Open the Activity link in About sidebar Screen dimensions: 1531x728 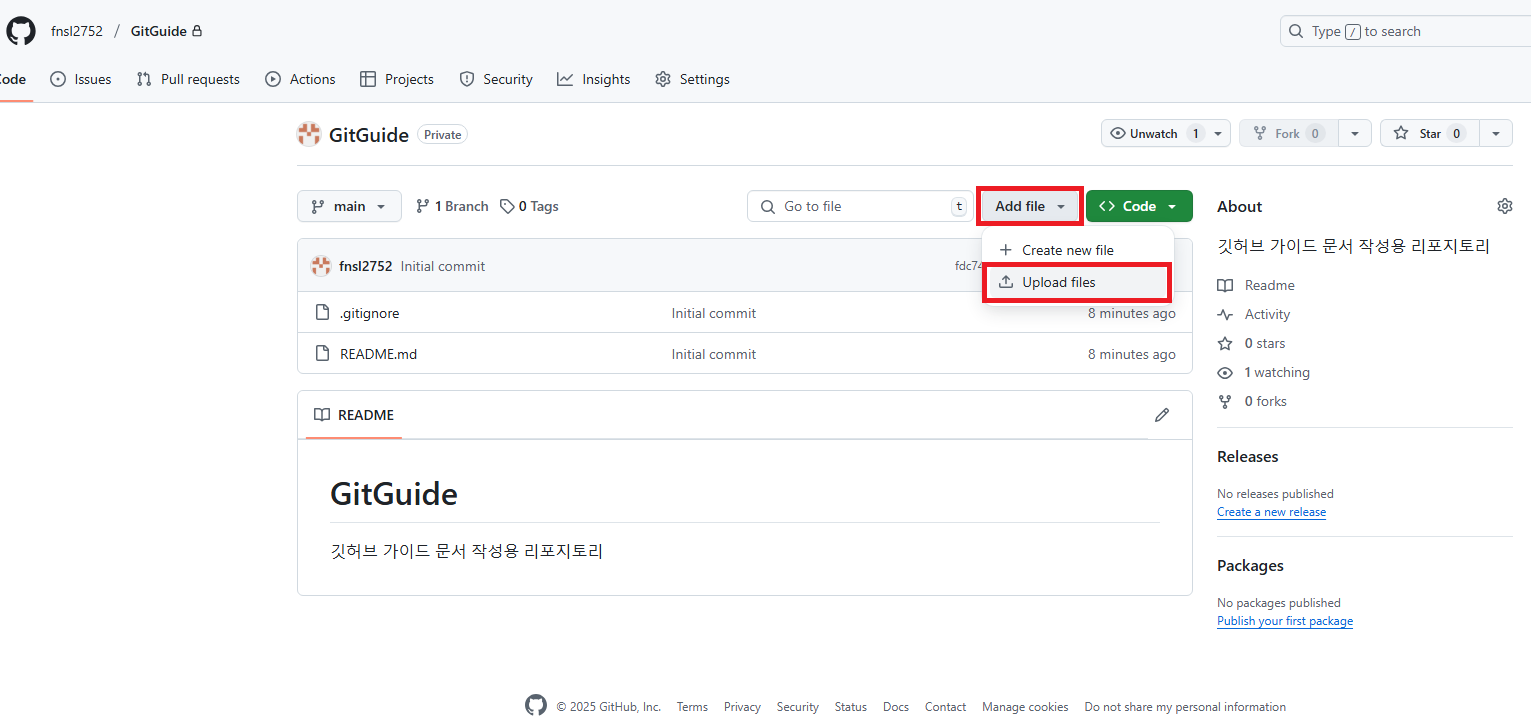(x=1254, y=314)
